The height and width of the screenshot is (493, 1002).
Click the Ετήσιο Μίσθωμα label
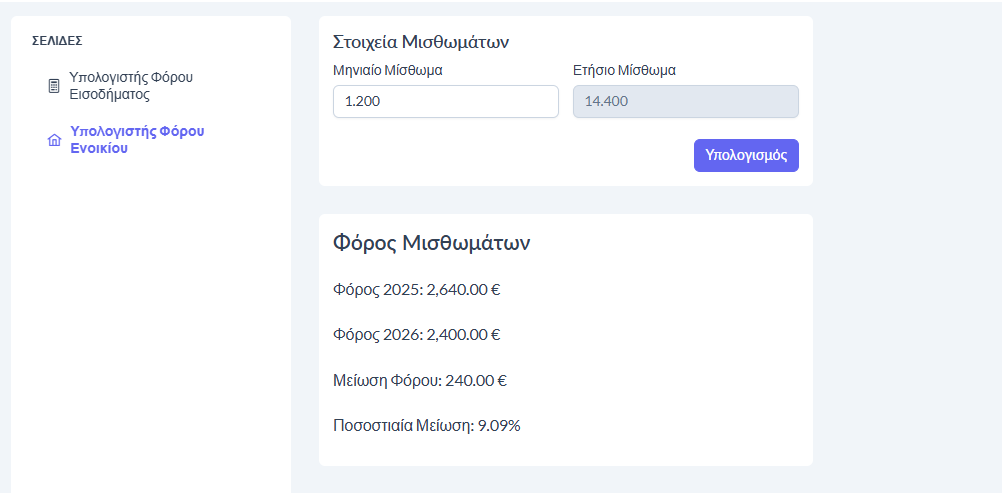pyautogui.click(x=624, y=71)
